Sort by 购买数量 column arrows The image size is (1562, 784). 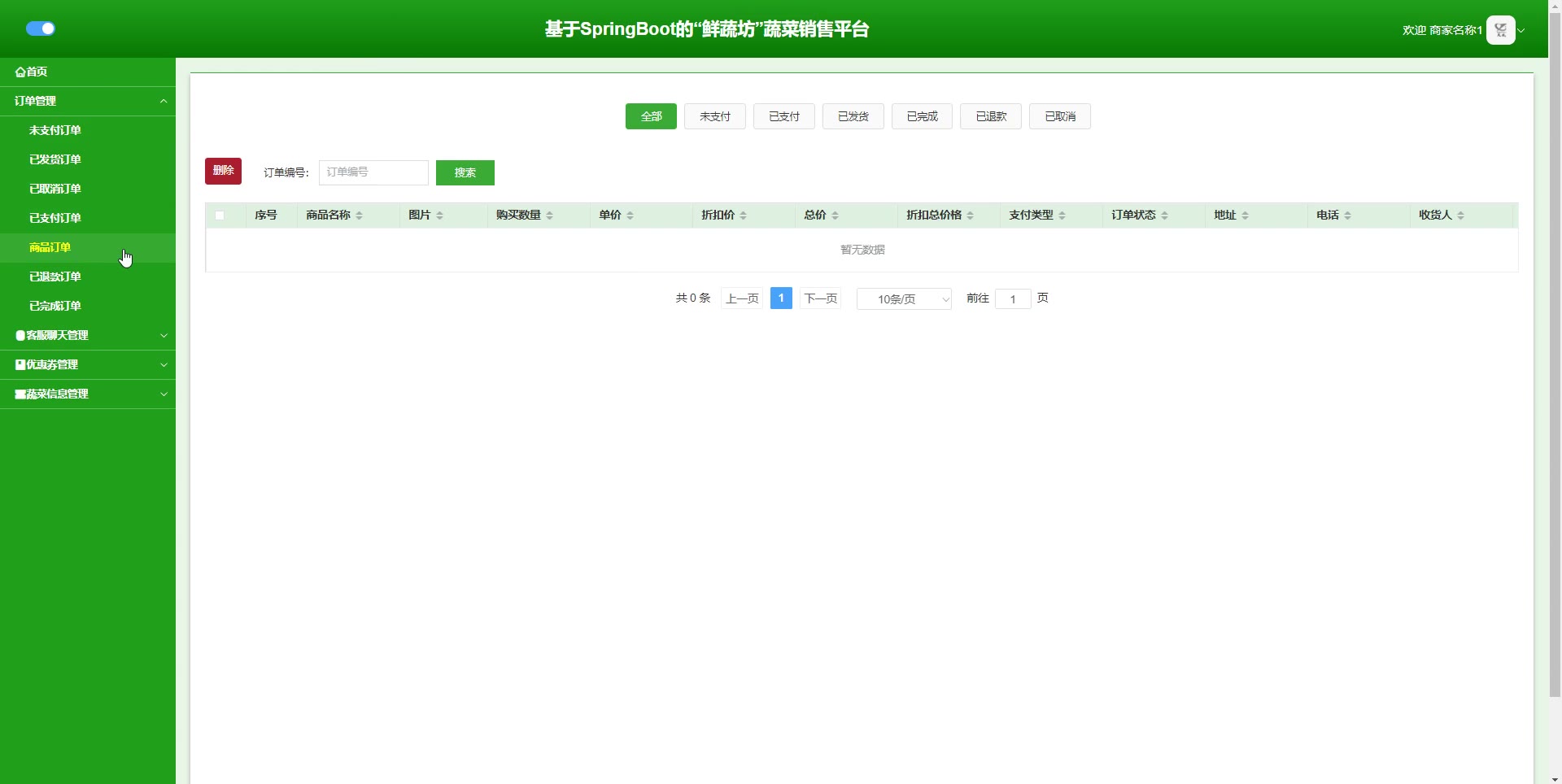(549, 216)
